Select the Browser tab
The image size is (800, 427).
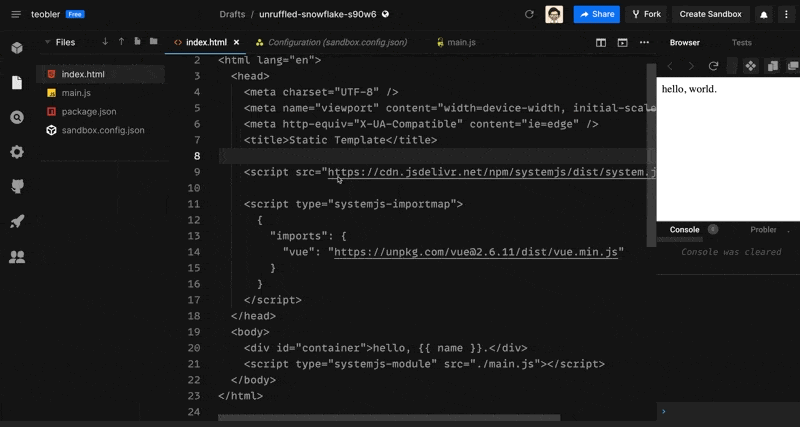[685, 43]
